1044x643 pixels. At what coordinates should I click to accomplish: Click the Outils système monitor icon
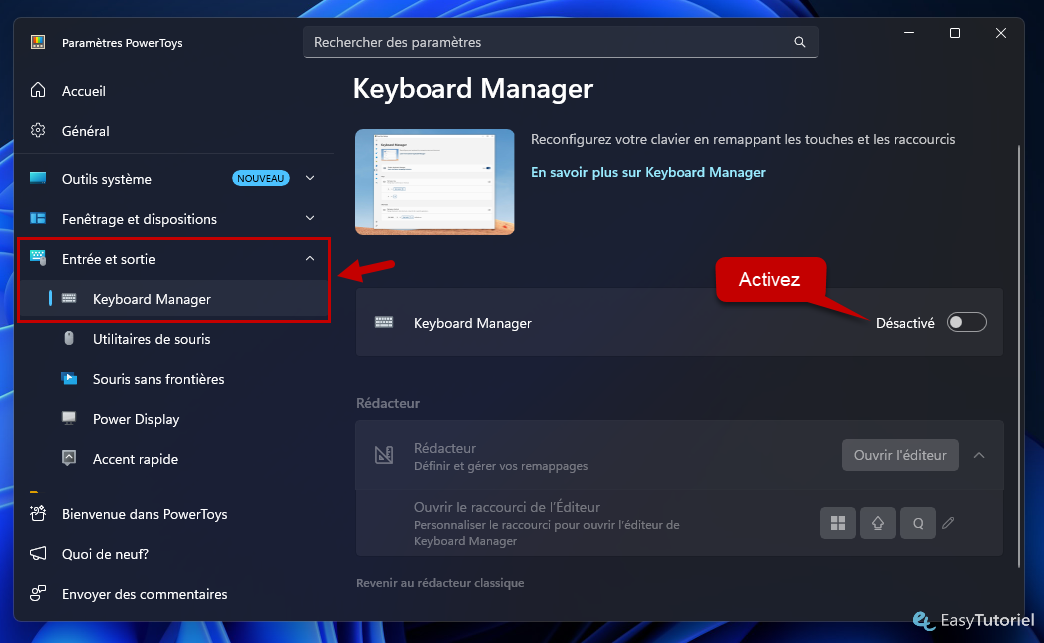point(38,178)
